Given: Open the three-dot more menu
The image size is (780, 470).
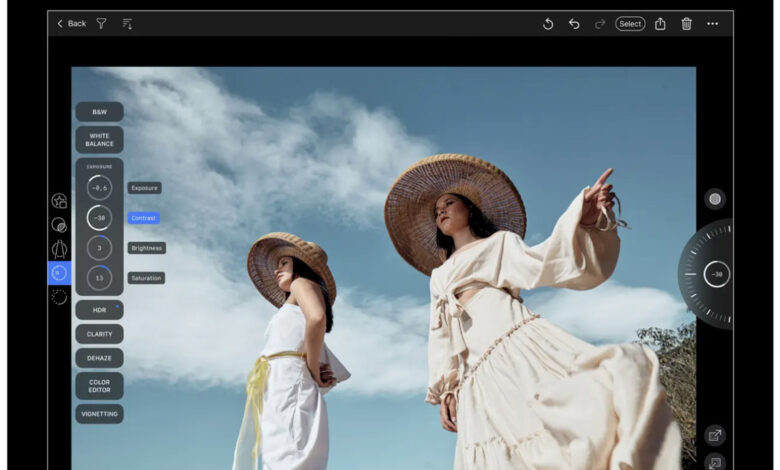Looking at the screenshot, I should pos(712,23).
